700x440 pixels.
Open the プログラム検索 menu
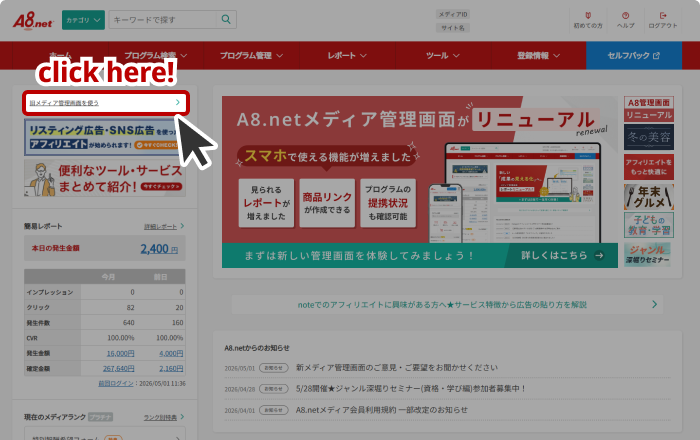point(155,55)
